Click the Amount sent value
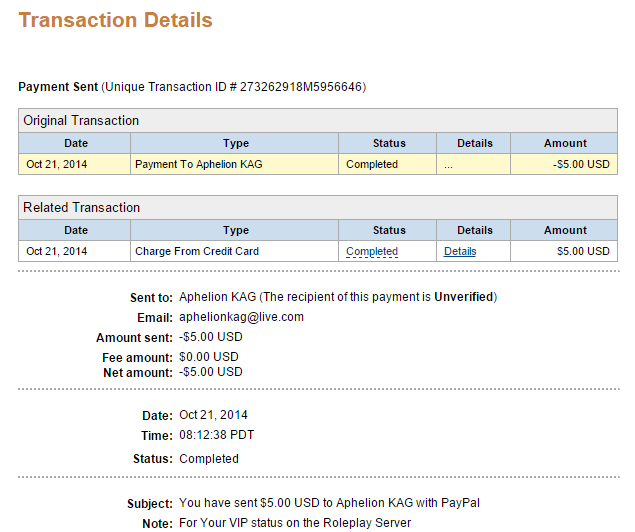 (211, 338)
